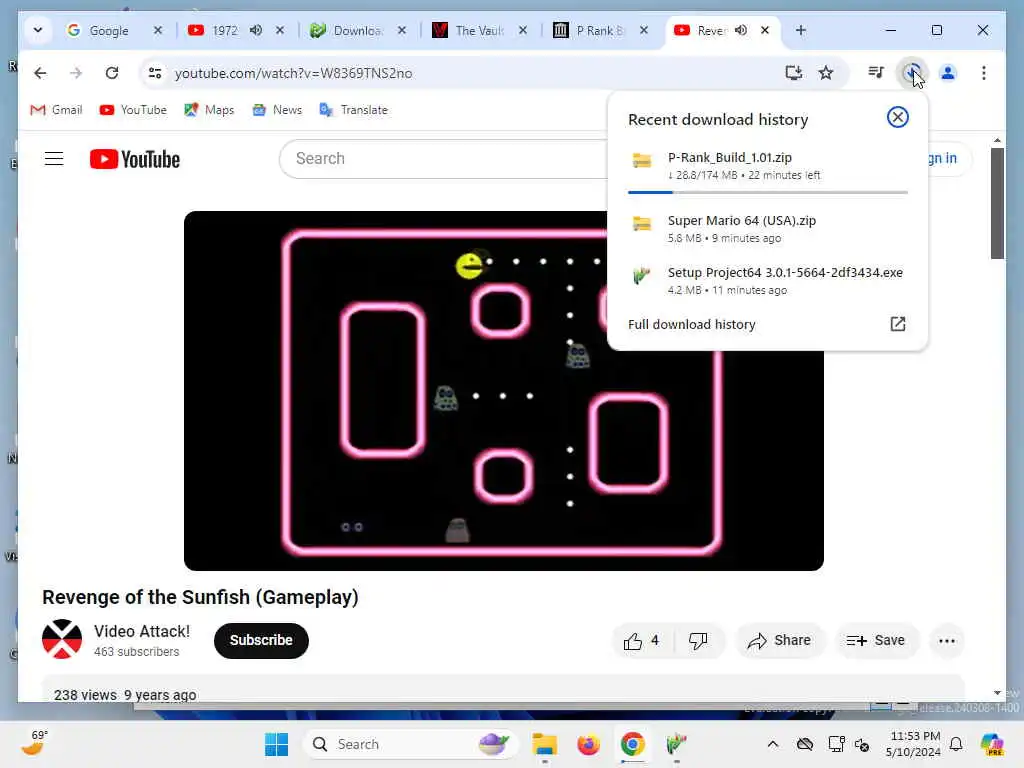
Task: Click the video player to pause
Action: pyautogui.click(x=504, y=391)
